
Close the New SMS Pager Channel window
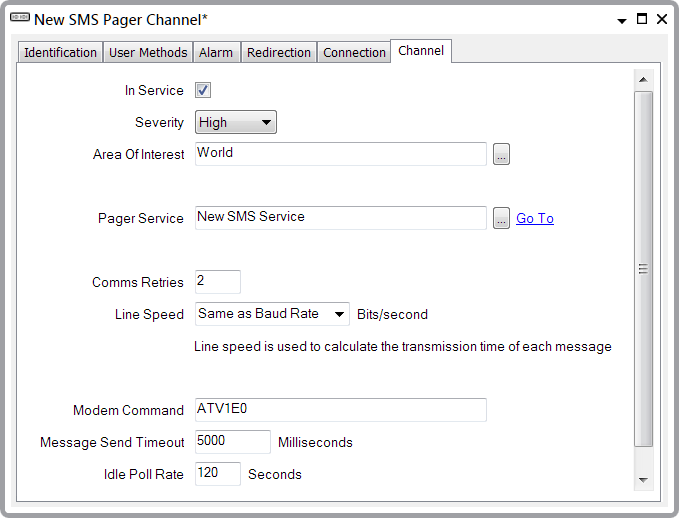[661, 19]
